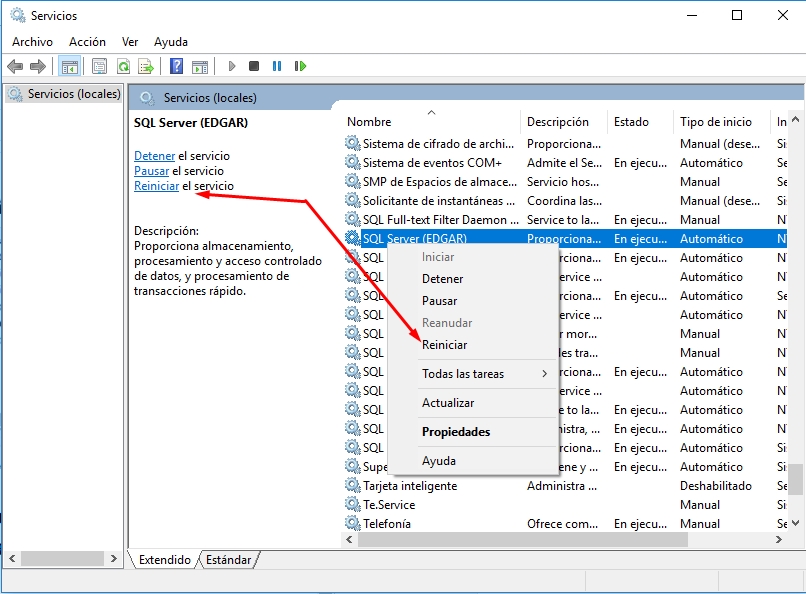This screenshot has width=806, height=594.
Task: Switch to the Estándar tab
Action: pos(227,560)
